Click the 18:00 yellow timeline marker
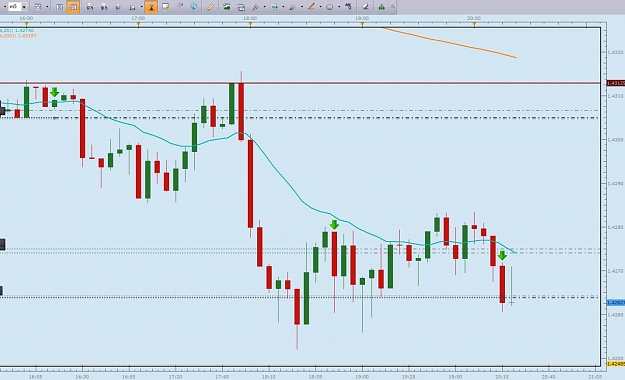This screenshot has width=625, height=380. [x=250, y=24]
